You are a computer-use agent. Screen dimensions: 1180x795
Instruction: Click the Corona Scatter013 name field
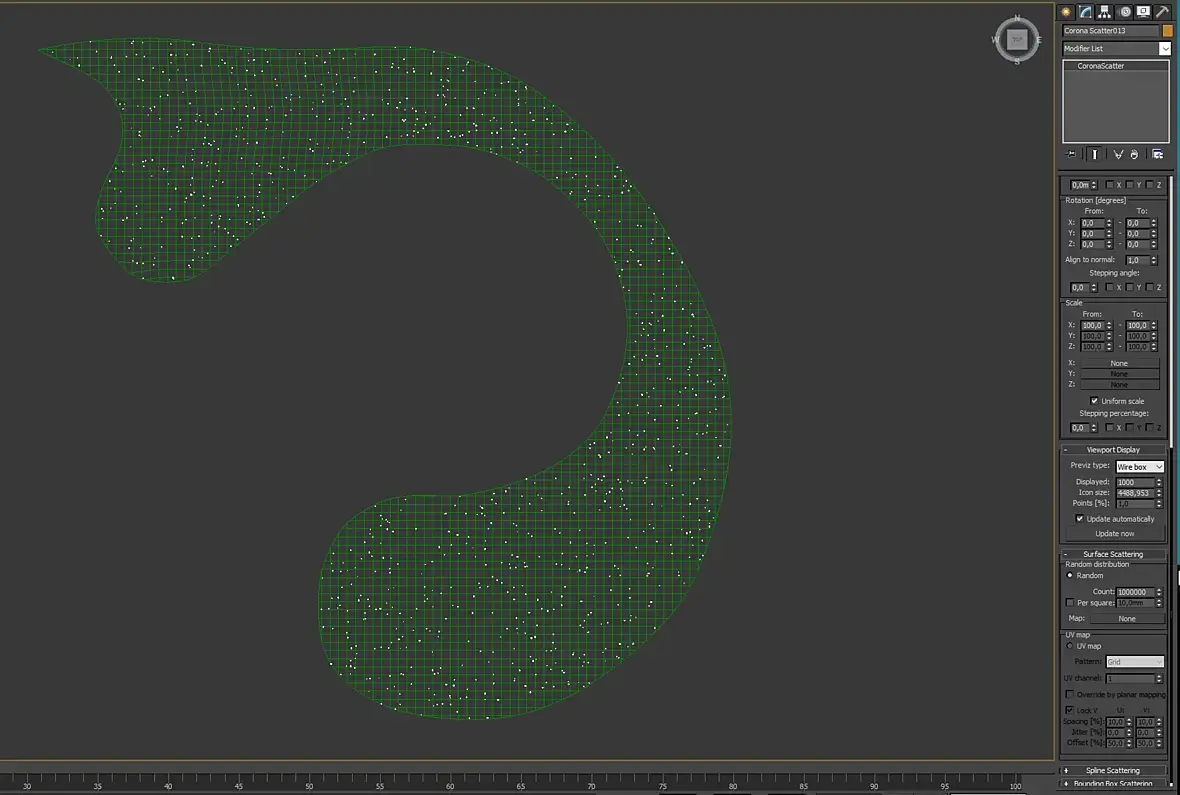[x=1110, y=31]
